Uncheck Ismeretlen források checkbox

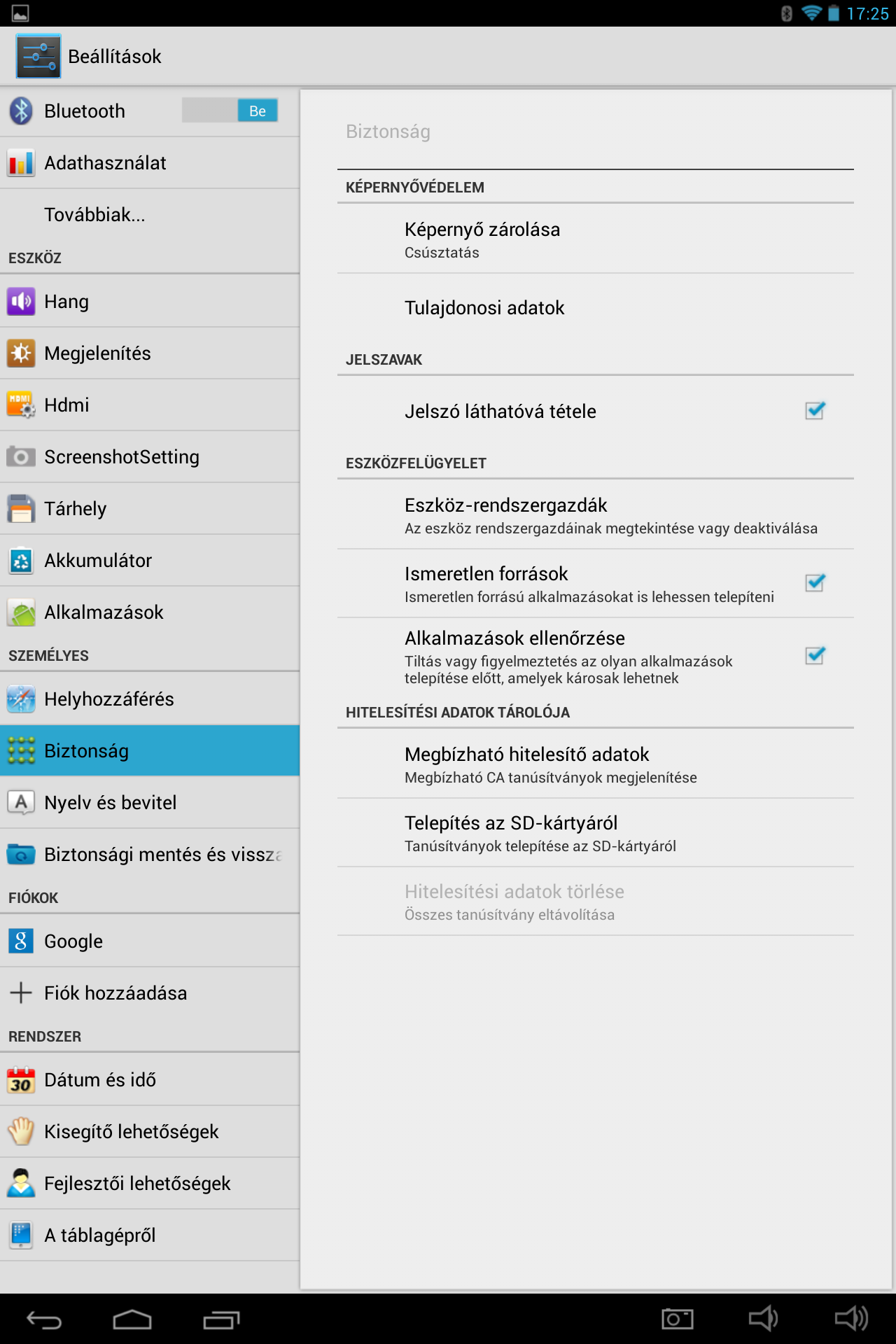click(x=815, y=583)
